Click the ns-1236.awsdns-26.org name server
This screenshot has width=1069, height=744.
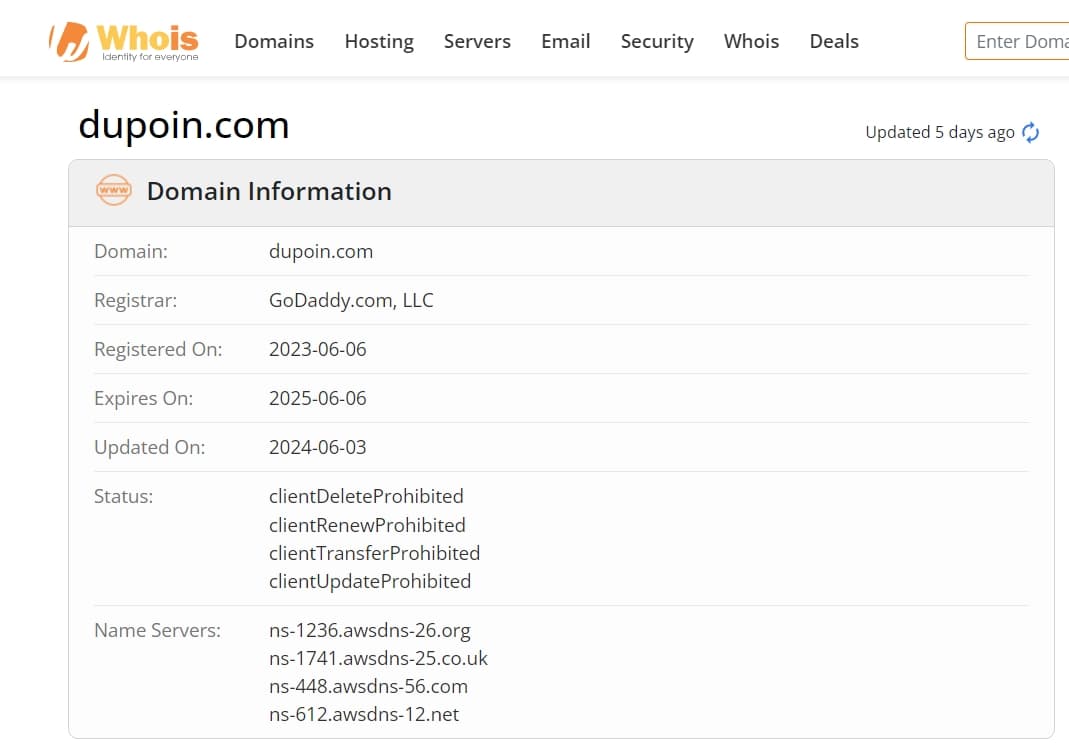(370, 630)
